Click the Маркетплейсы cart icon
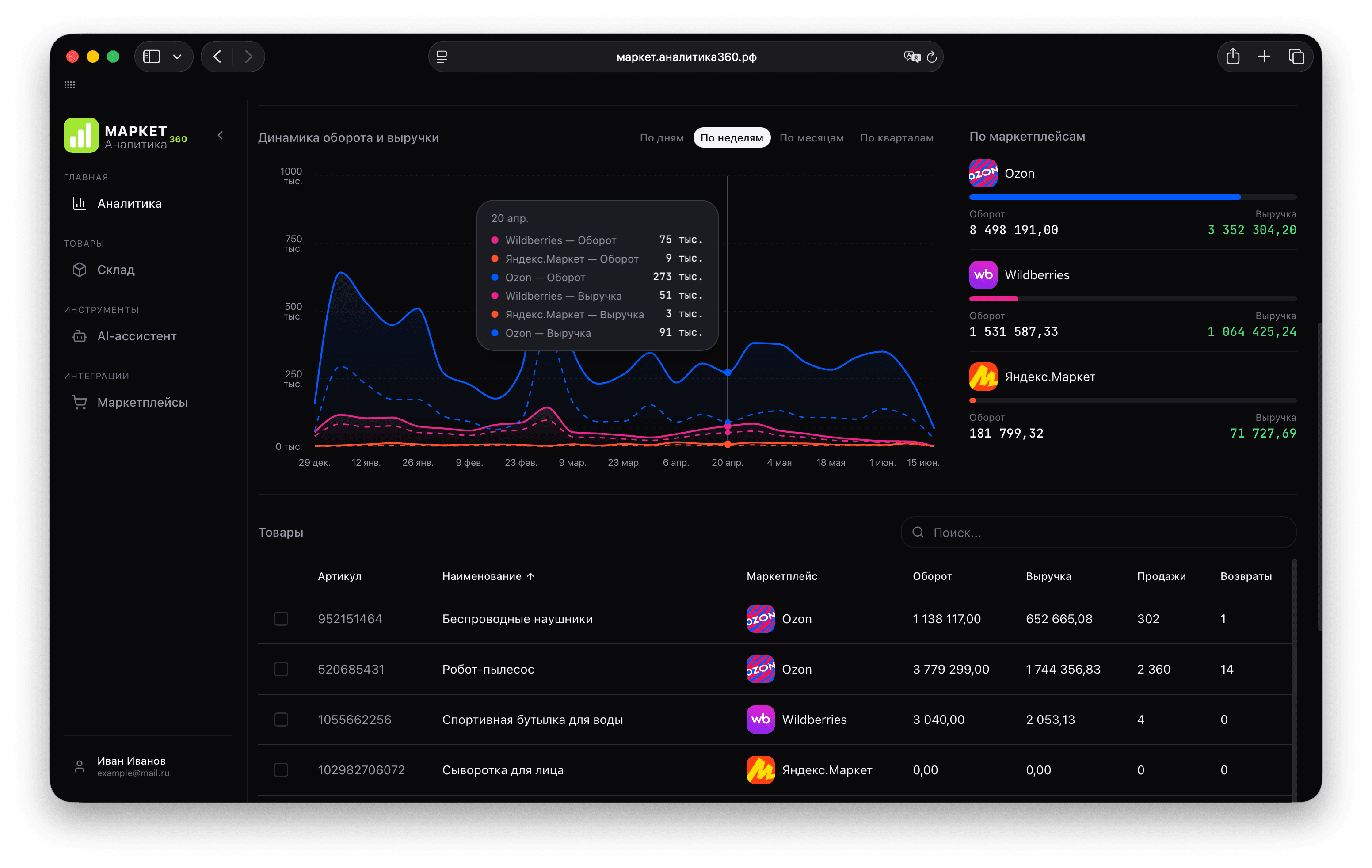The height and width of the screenshot is (868, 1372). pyautogui.click(x=79, y=402)
